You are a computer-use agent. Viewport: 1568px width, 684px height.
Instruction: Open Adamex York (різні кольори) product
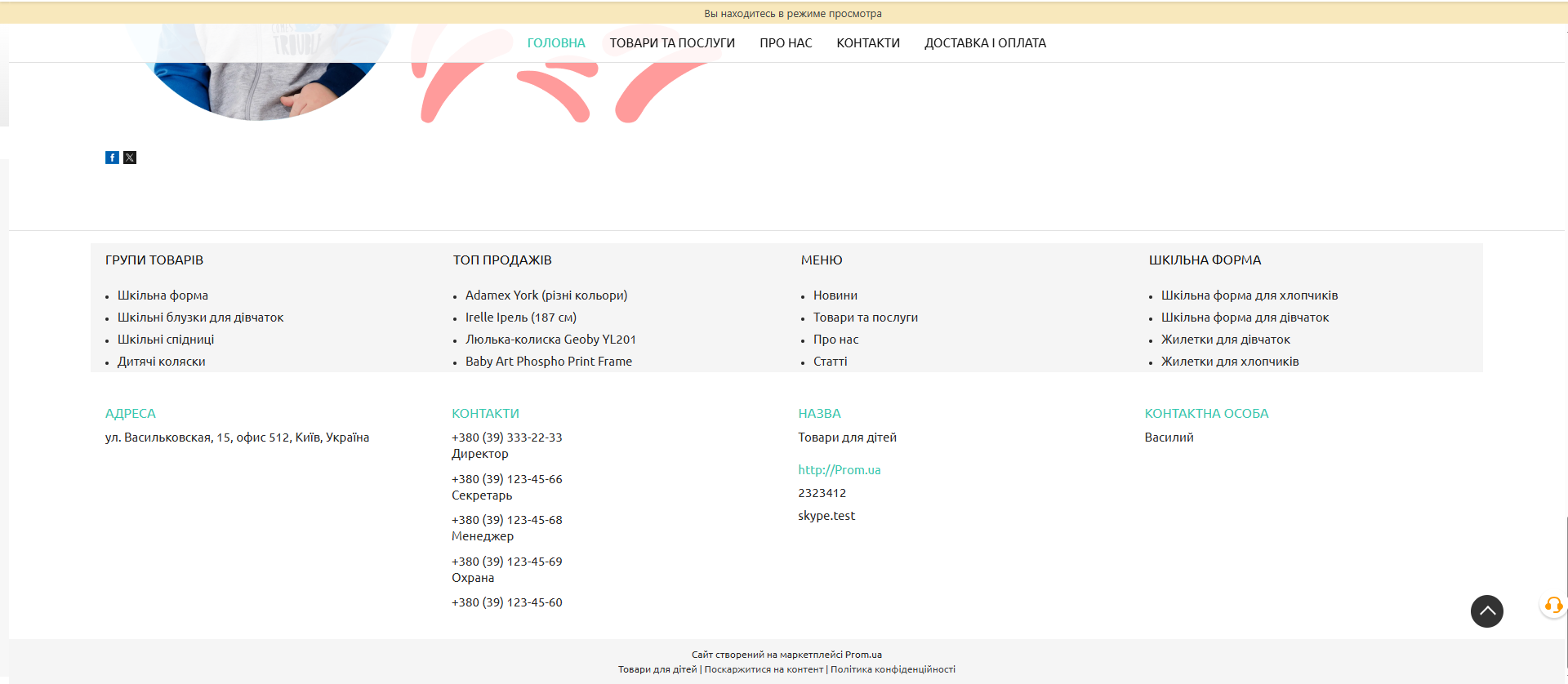(546, 295)
